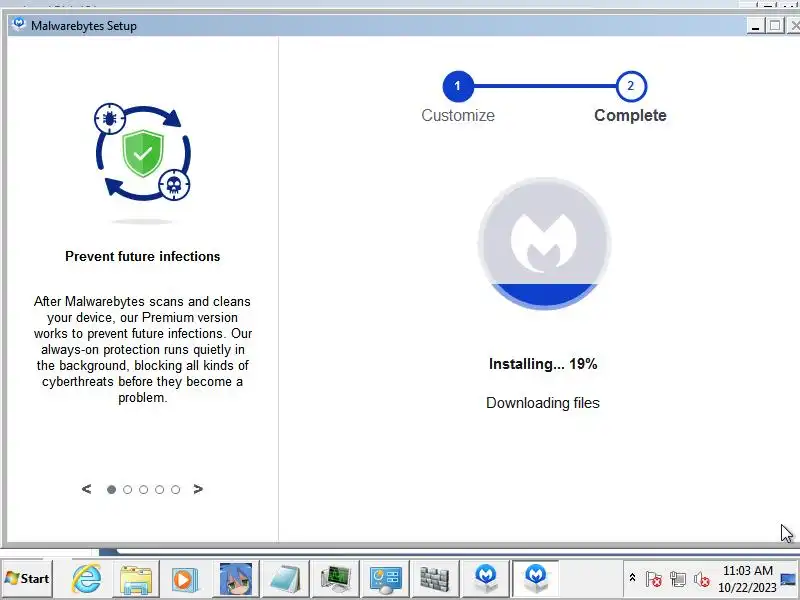Viewport: 800px width, 600px height.
Task: Select the second carousel dot
Action: pos(128,489)
